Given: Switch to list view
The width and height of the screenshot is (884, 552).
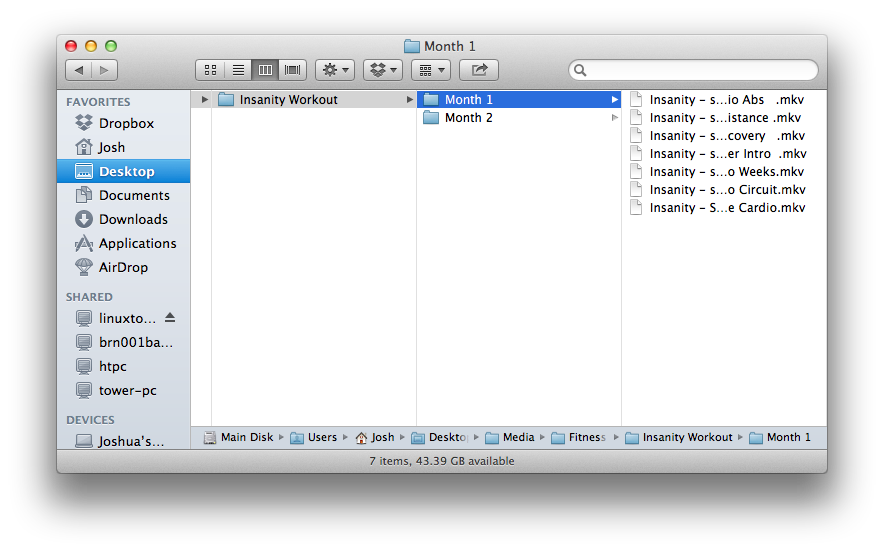Looking at the screenshot, I should (238, 70).
